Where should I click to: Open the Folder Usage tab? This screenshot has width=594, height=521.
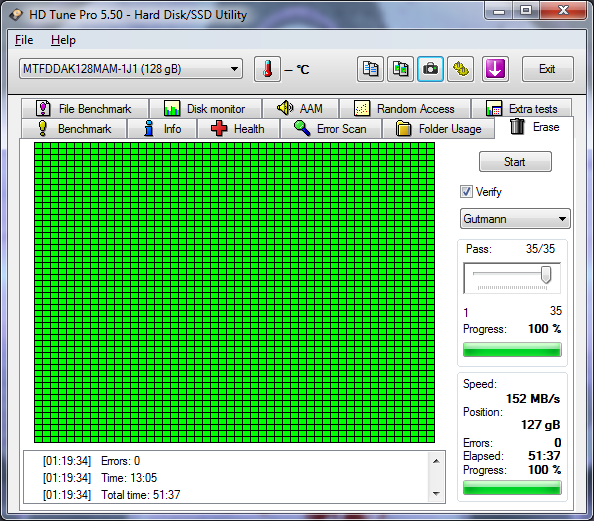pos(439,128)
